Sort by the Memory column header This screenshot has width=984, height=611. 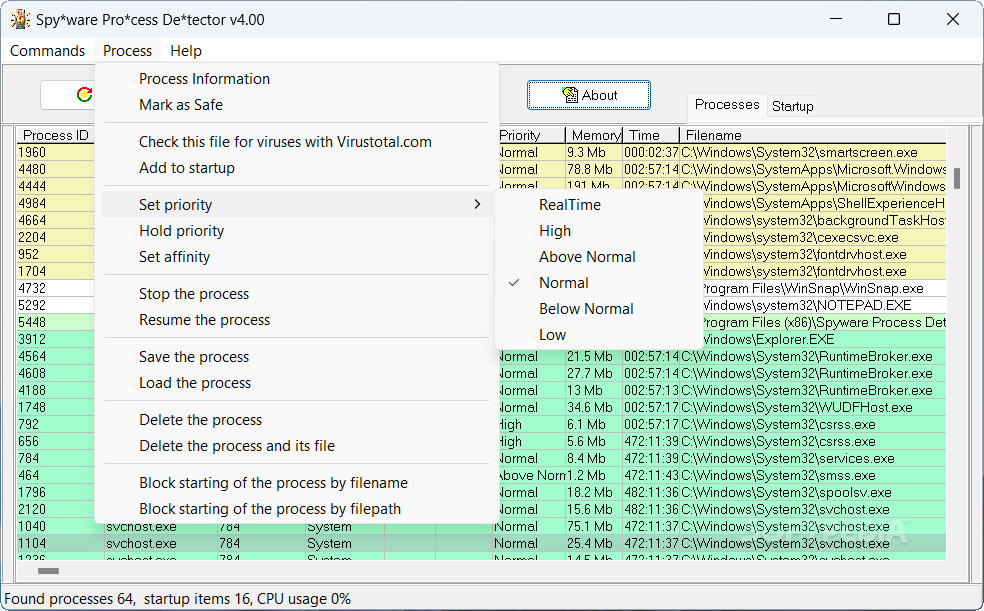[x=594, y=135]
